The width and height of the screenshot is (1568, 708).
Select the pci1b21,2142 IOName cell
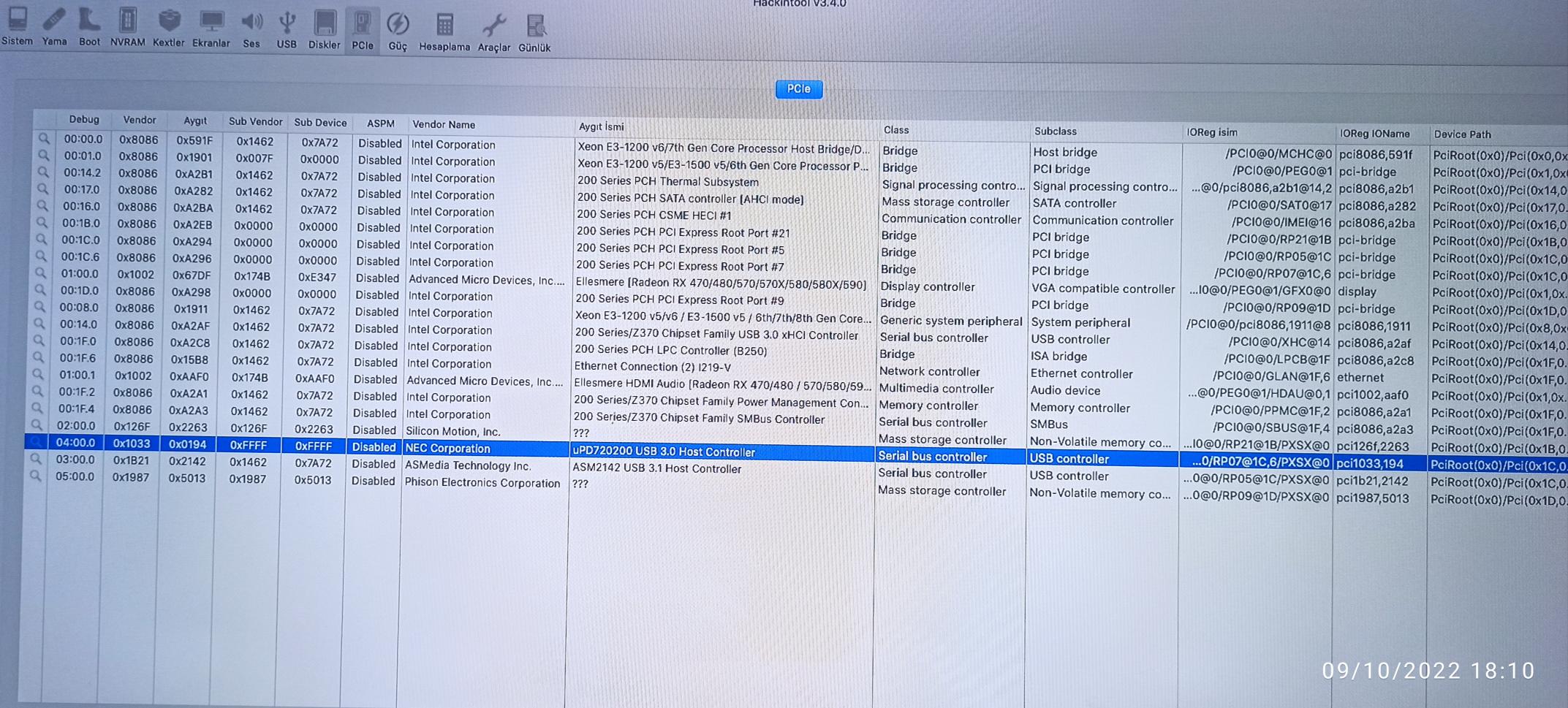1373,481
